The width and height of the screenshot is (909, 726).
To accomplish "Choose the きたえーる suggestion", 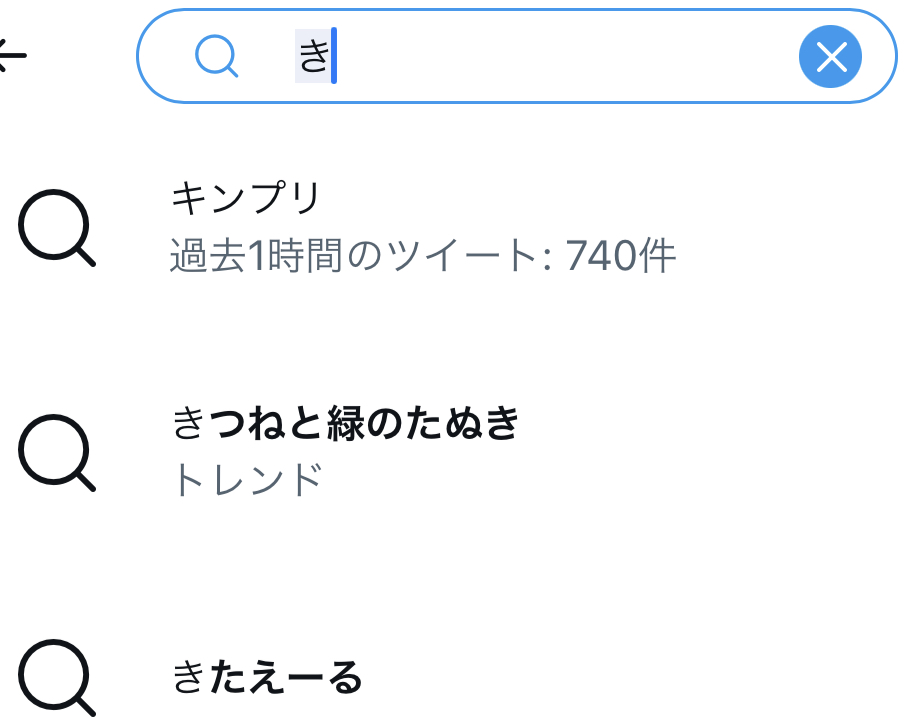I will coord(266,678).
